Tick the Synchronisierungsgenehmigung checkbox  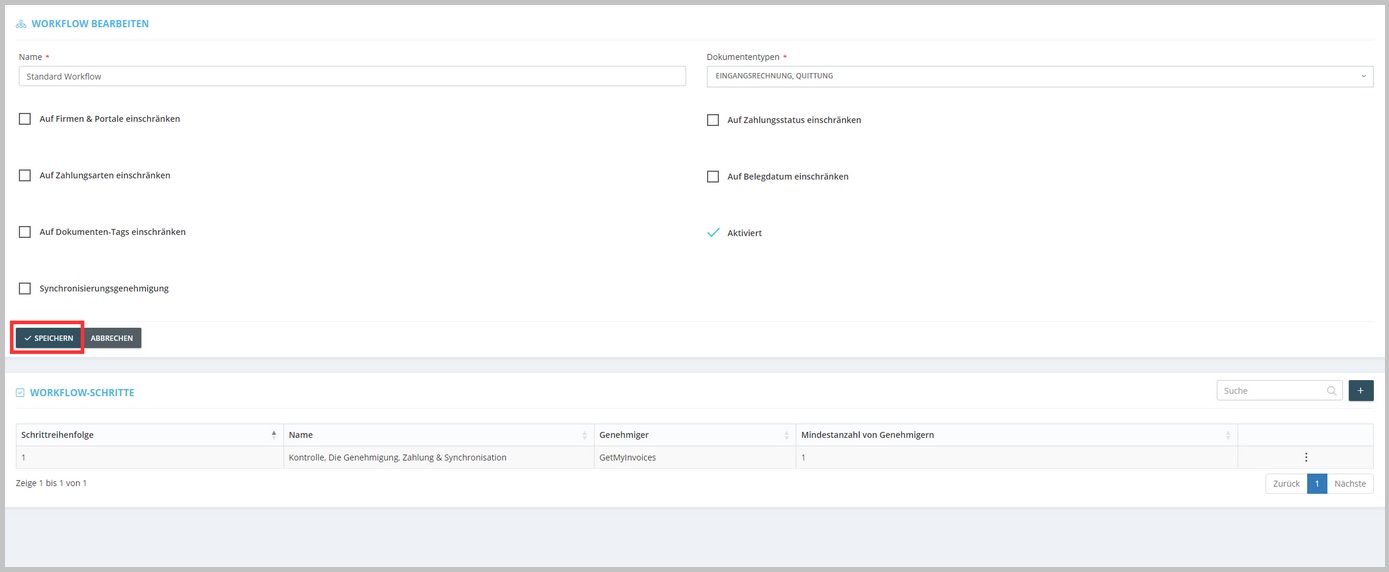coord(25,289)
